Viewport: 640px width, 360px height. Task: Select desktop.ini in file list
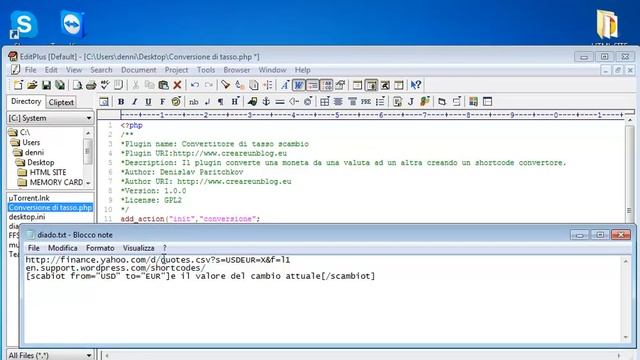[x=27, y=217]
